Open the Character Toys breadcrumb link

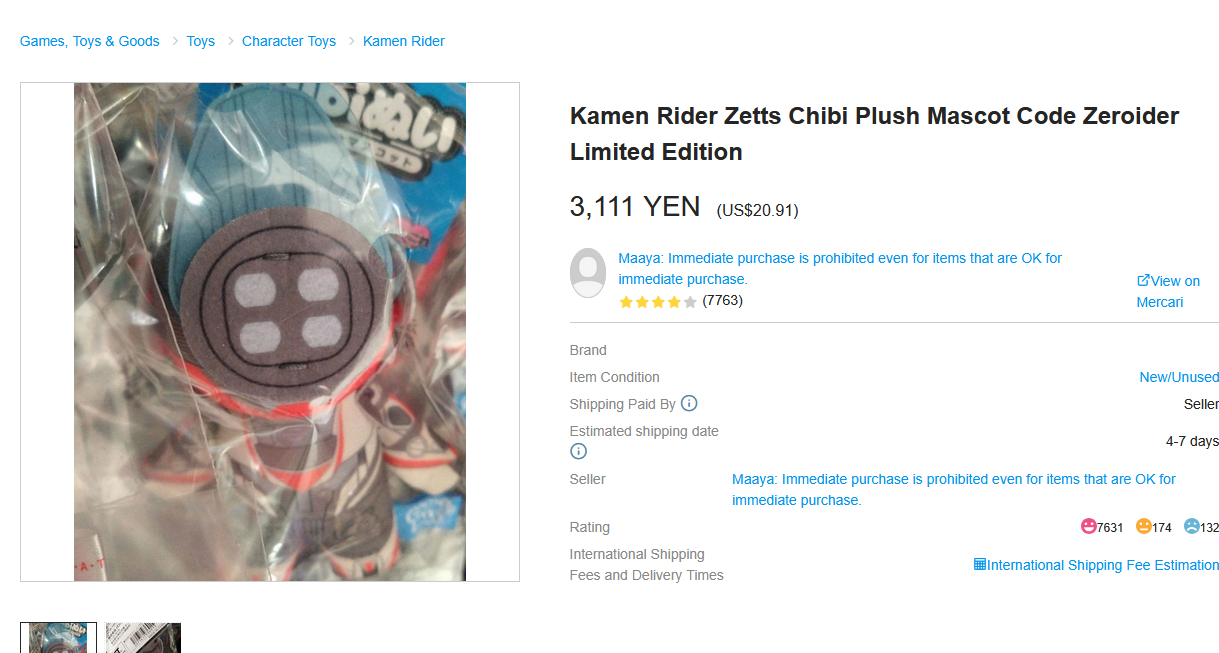tap(289, 41)
